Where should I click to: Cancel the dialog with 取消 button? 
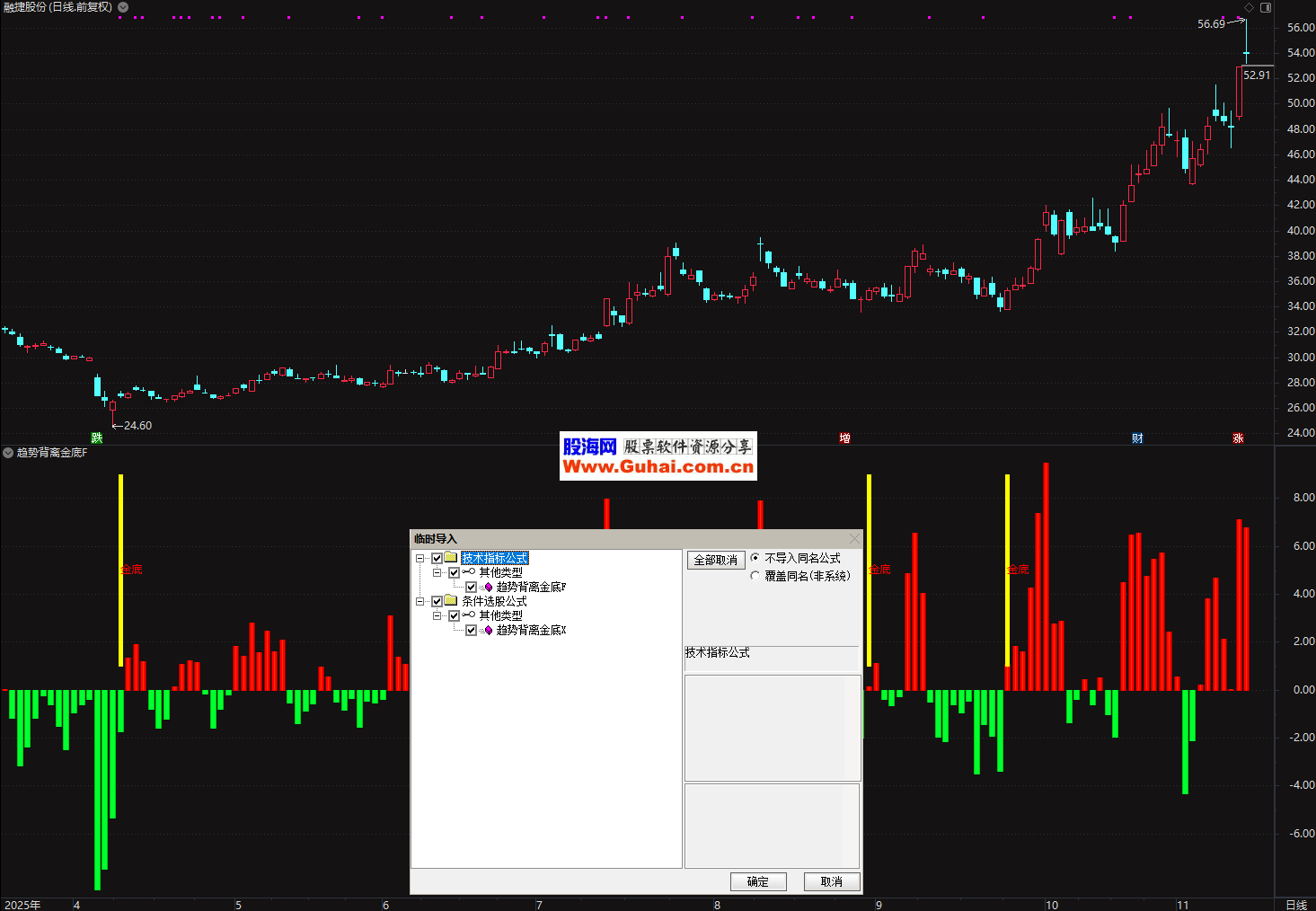tap(832, 881)
